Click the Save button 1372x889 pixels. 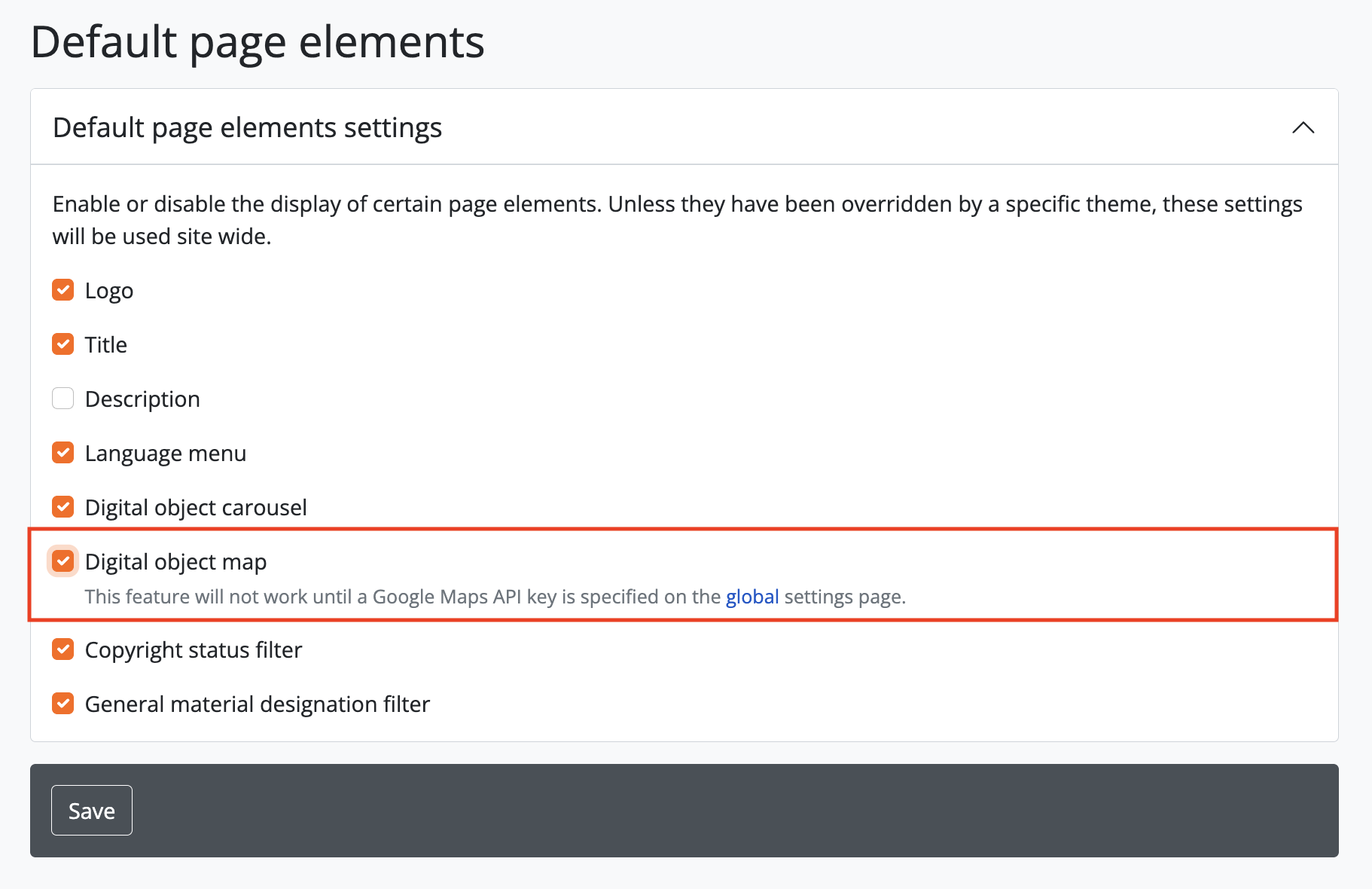coord(92,811)
